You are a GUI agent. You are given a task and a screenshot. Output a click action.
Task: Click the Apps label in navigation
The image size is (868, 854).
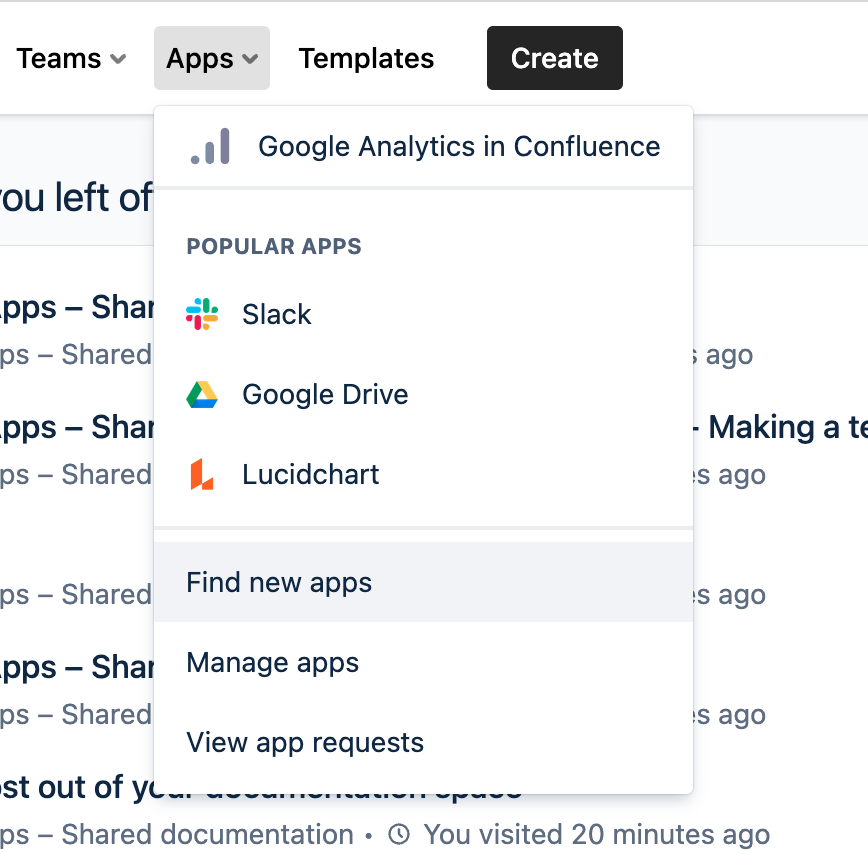point(200,58)
